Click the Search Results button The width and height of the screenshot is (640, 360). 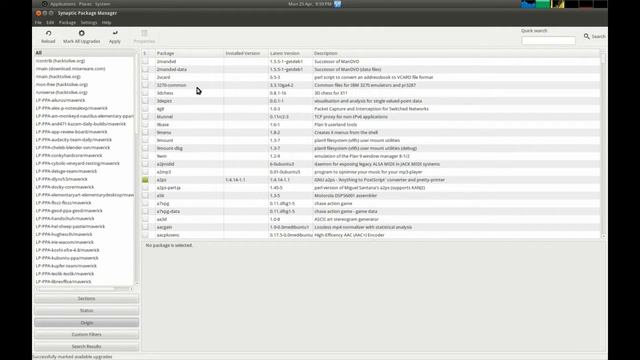click(87, 346)
